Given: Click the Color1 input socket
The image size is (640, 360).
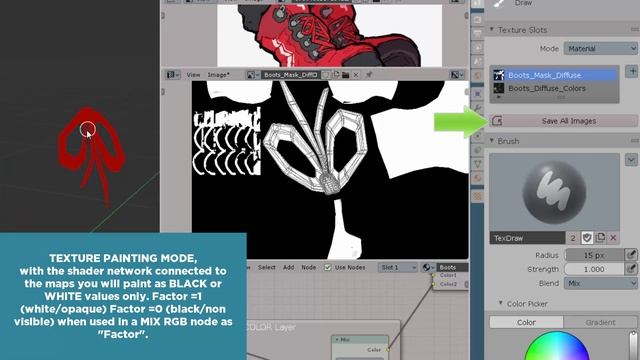Looking at the screenshot, I should tap(433, 276).
